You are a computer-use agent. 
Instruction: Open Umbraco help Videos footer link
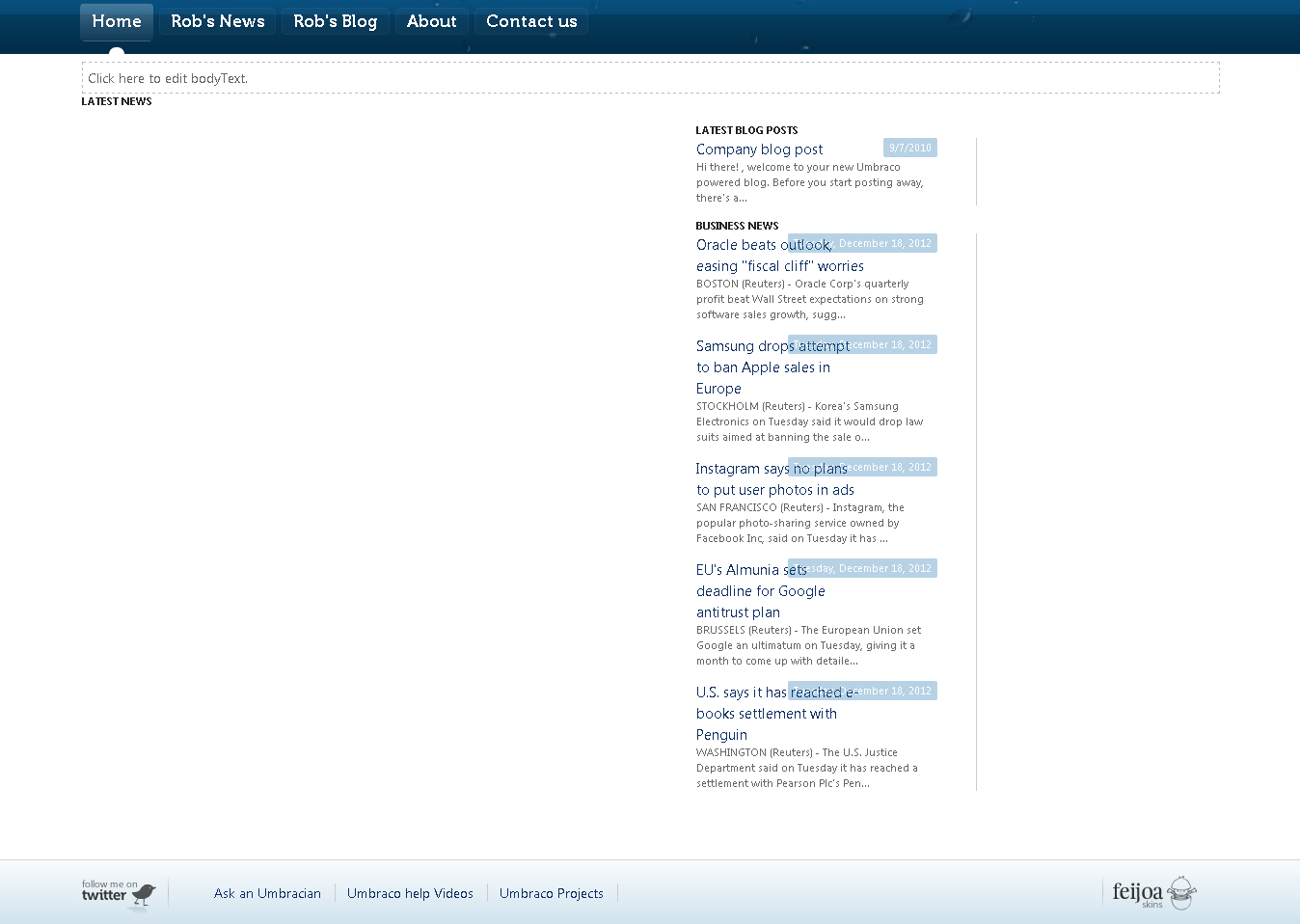410,894
